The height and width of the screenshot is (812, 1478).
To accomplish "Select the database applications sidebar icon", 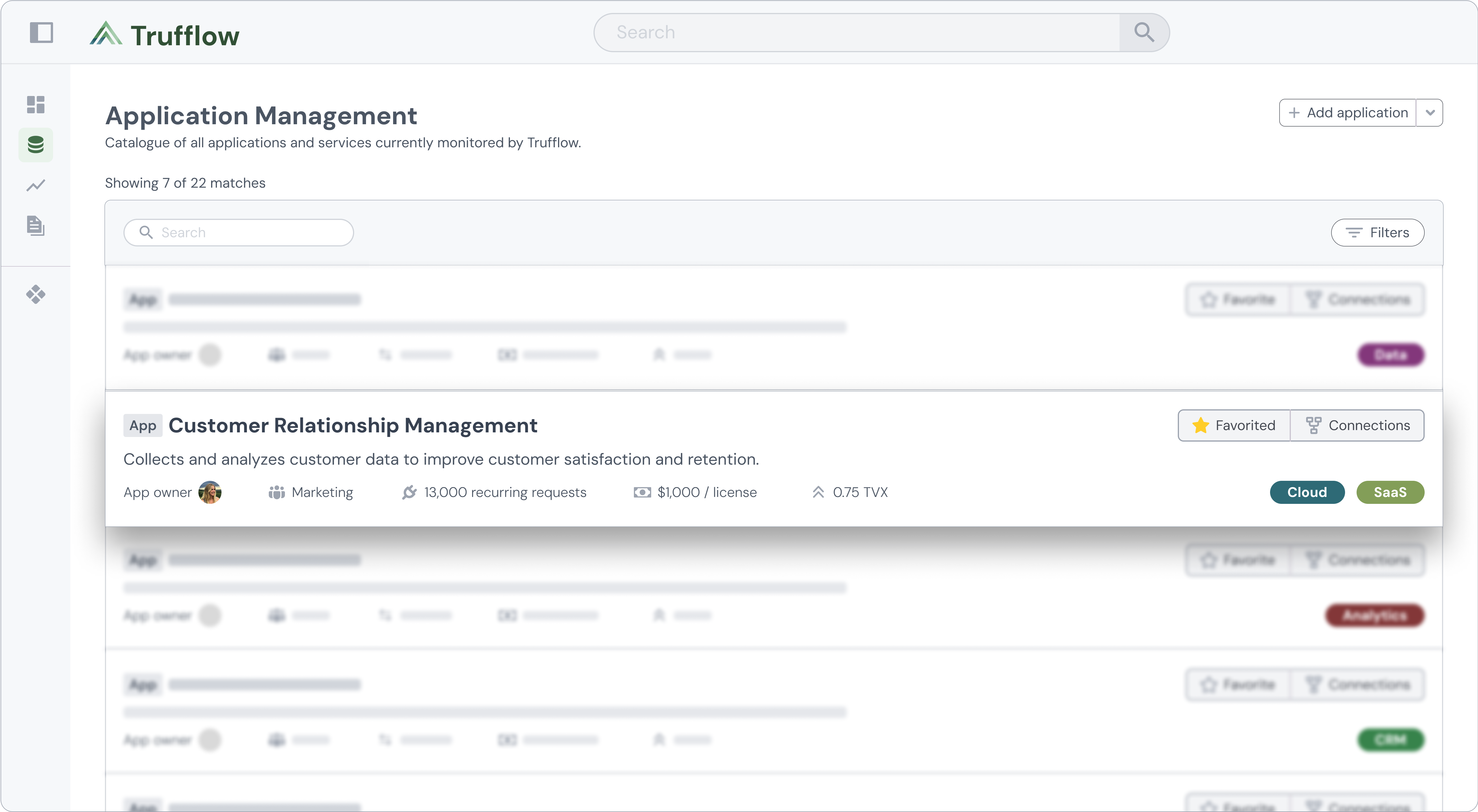I will point(35,144).
